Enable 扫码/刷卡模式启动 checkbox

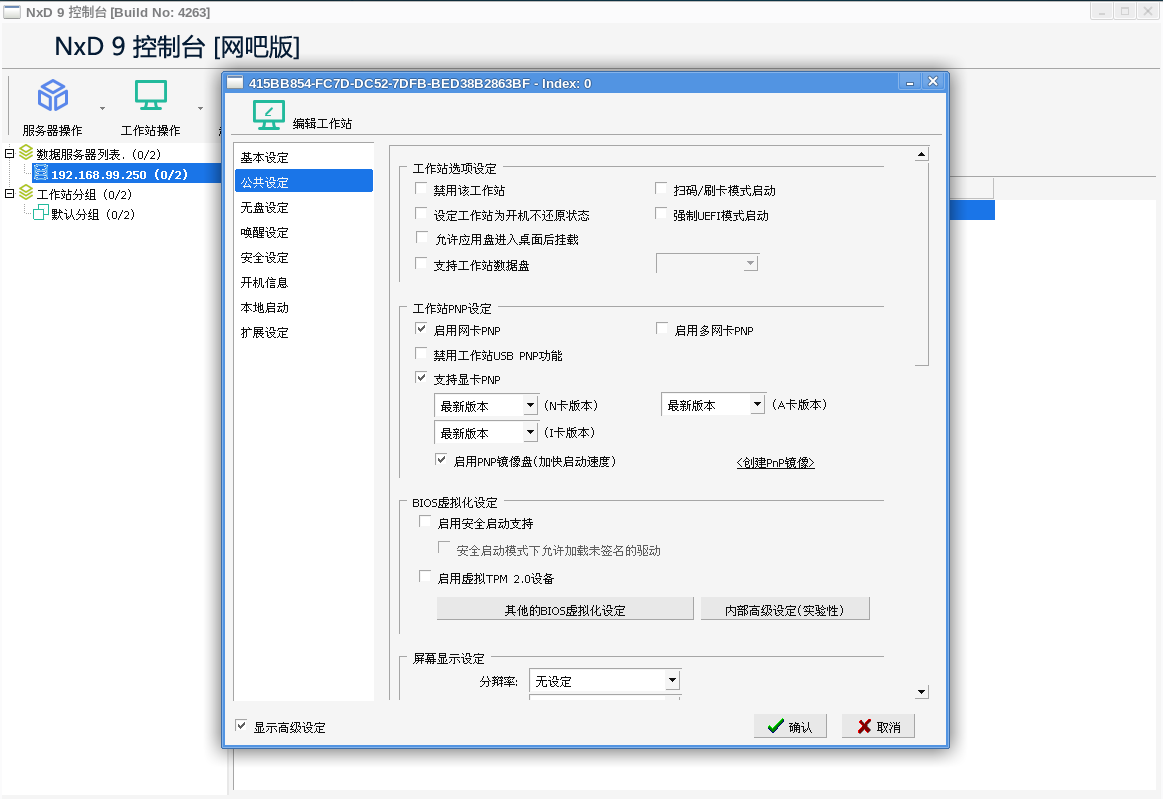tap(661, 189)
